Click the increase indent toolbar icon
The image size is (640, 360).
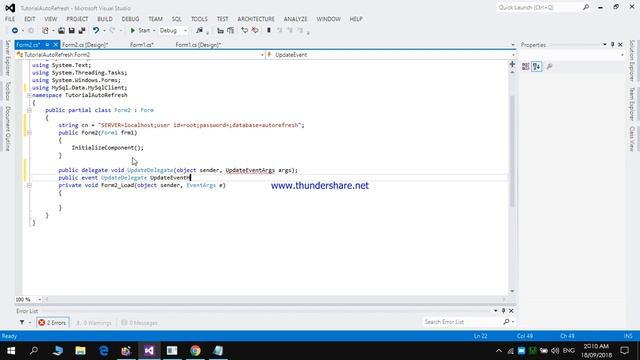[231, 31]
